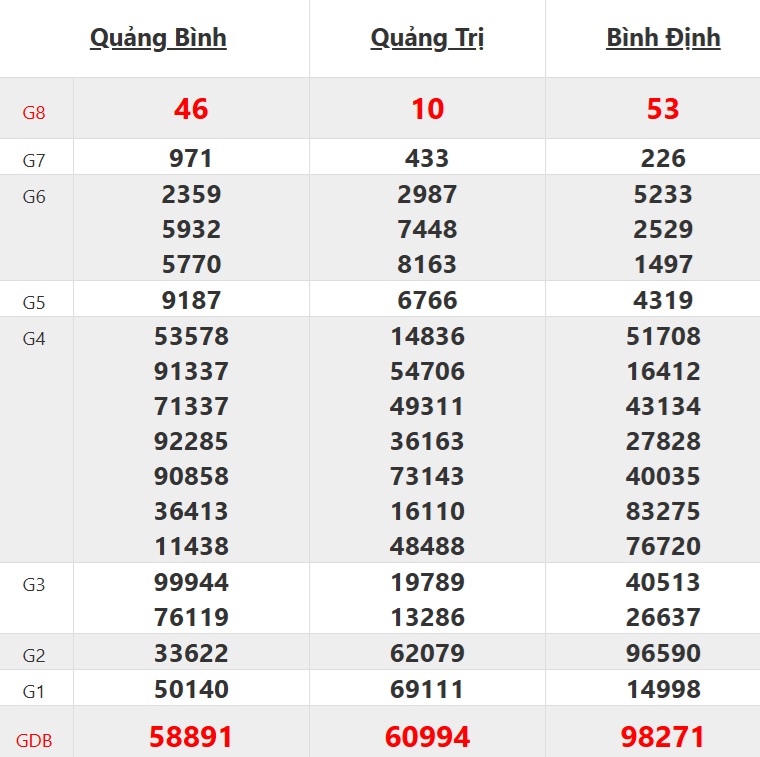760x757 pixels.
Task: Select Bình Định G8 number 53
Action: point(663,109)
